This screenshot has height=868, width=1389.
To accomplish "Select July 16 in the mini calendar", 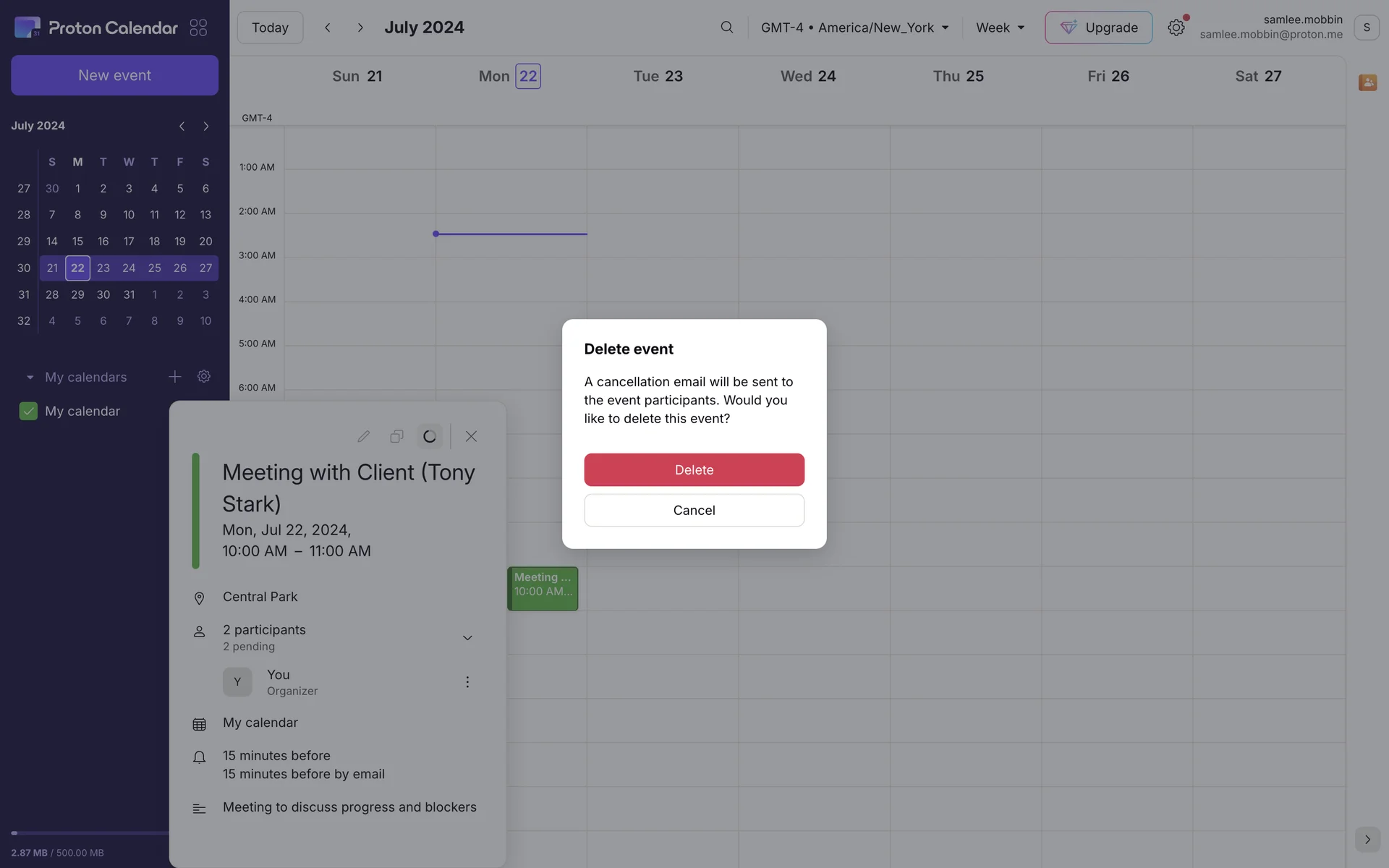I will [x=103, y=242].
